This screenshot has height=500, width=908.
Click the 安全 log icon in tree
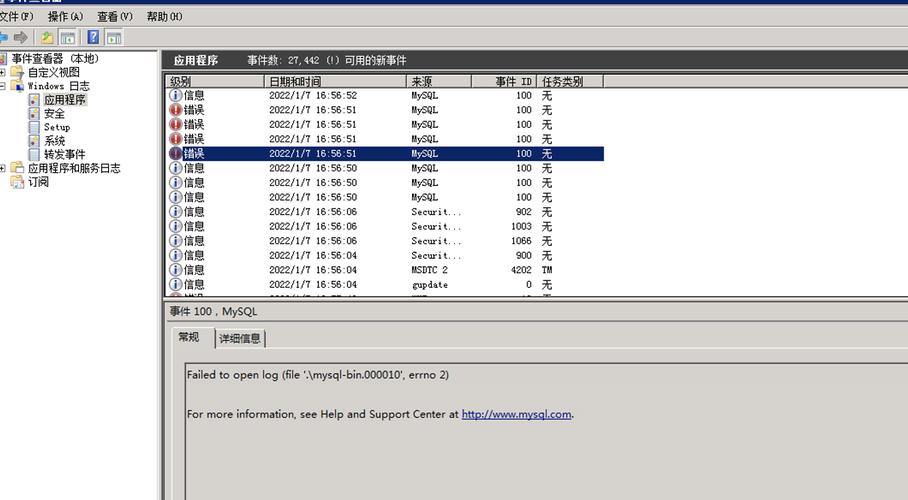(x=34, y=114)
